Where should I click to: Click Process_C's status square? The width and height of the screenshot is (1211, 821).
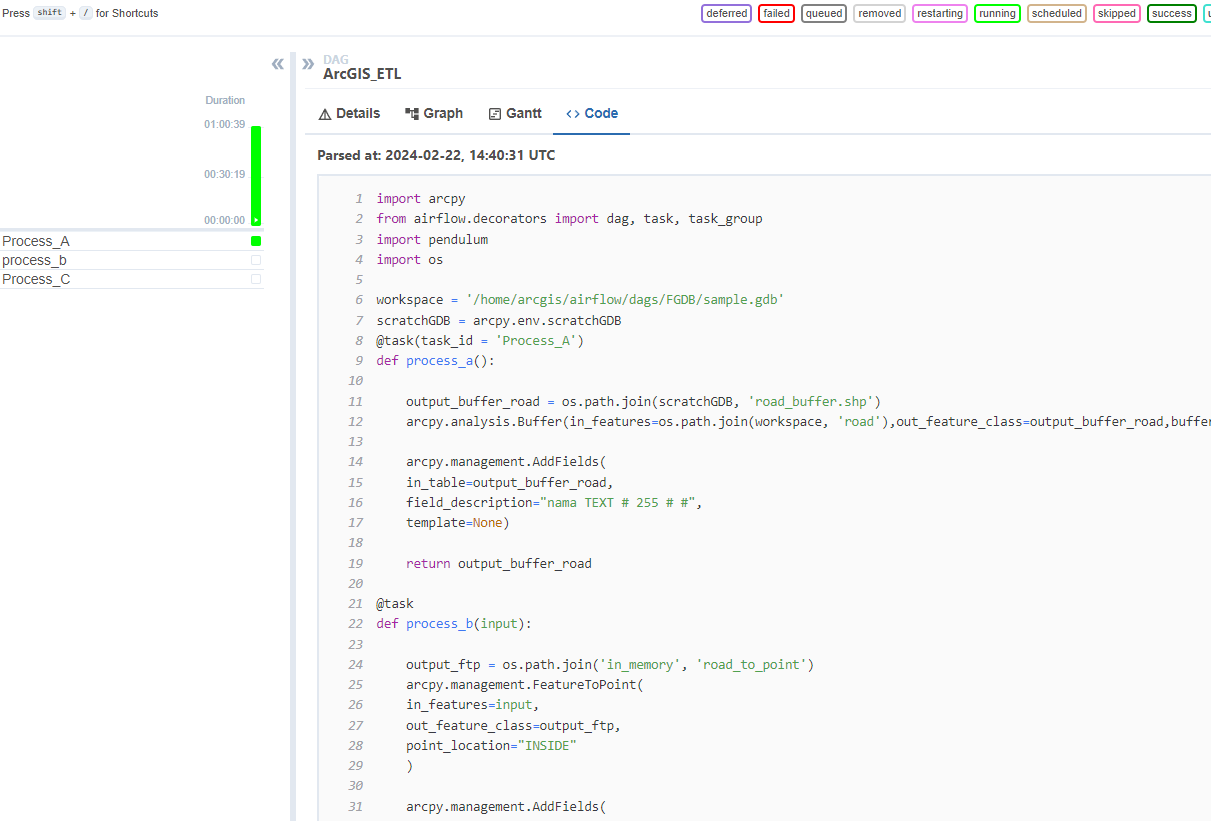pos(255,278)
